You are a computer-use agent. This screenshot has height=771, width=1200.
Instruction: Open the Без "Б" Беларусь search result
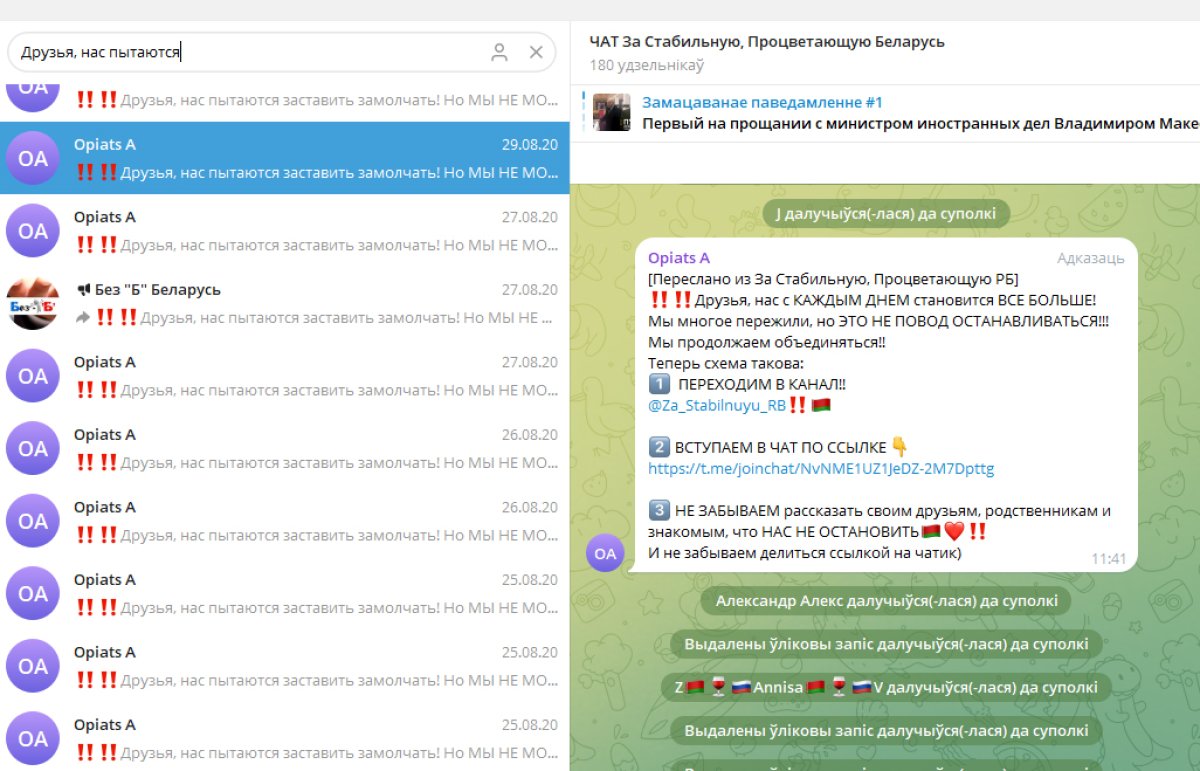285,303
